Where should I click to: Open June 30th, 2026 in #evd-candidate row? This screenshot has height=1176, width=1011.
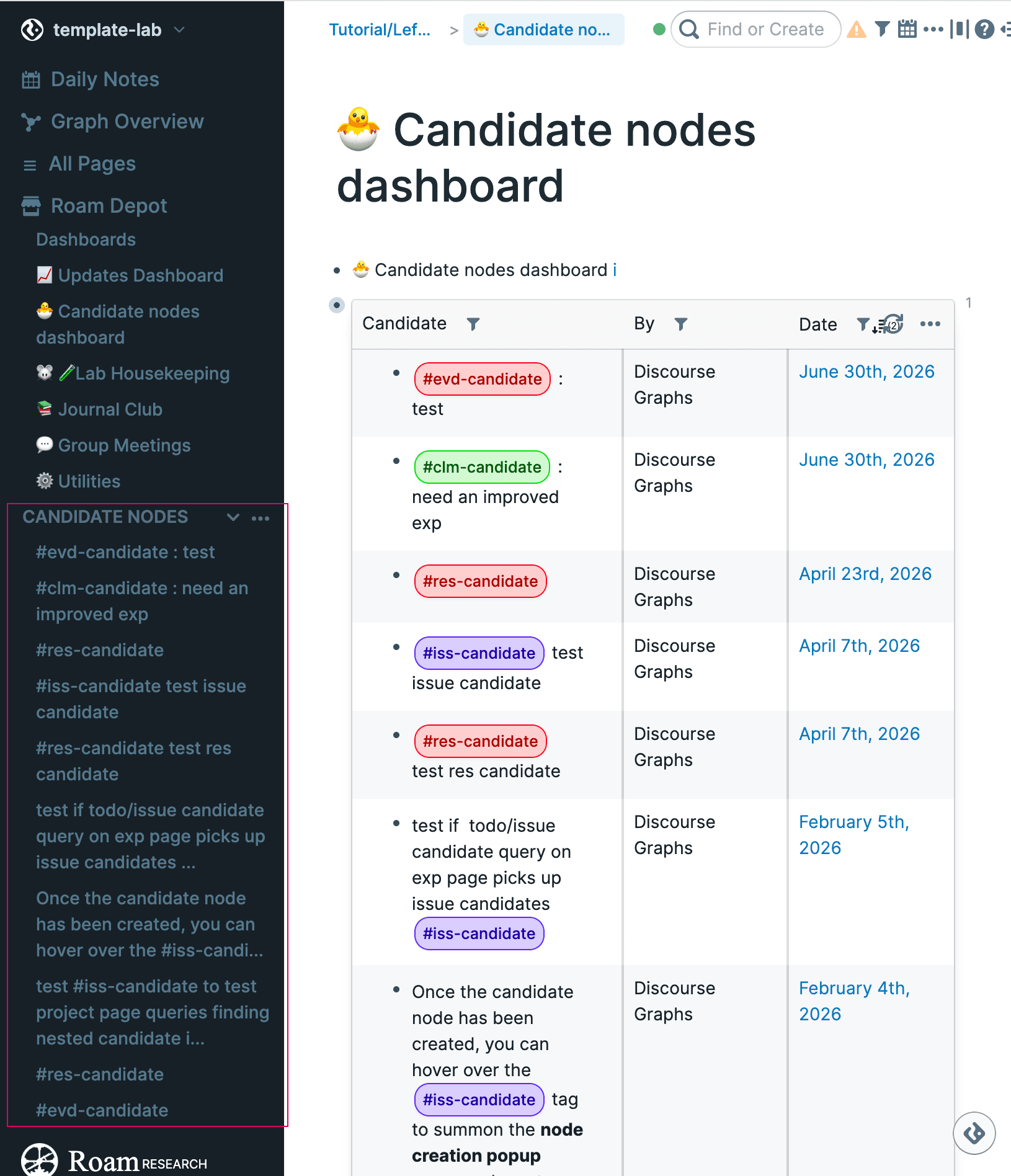[x=866, y=372]
